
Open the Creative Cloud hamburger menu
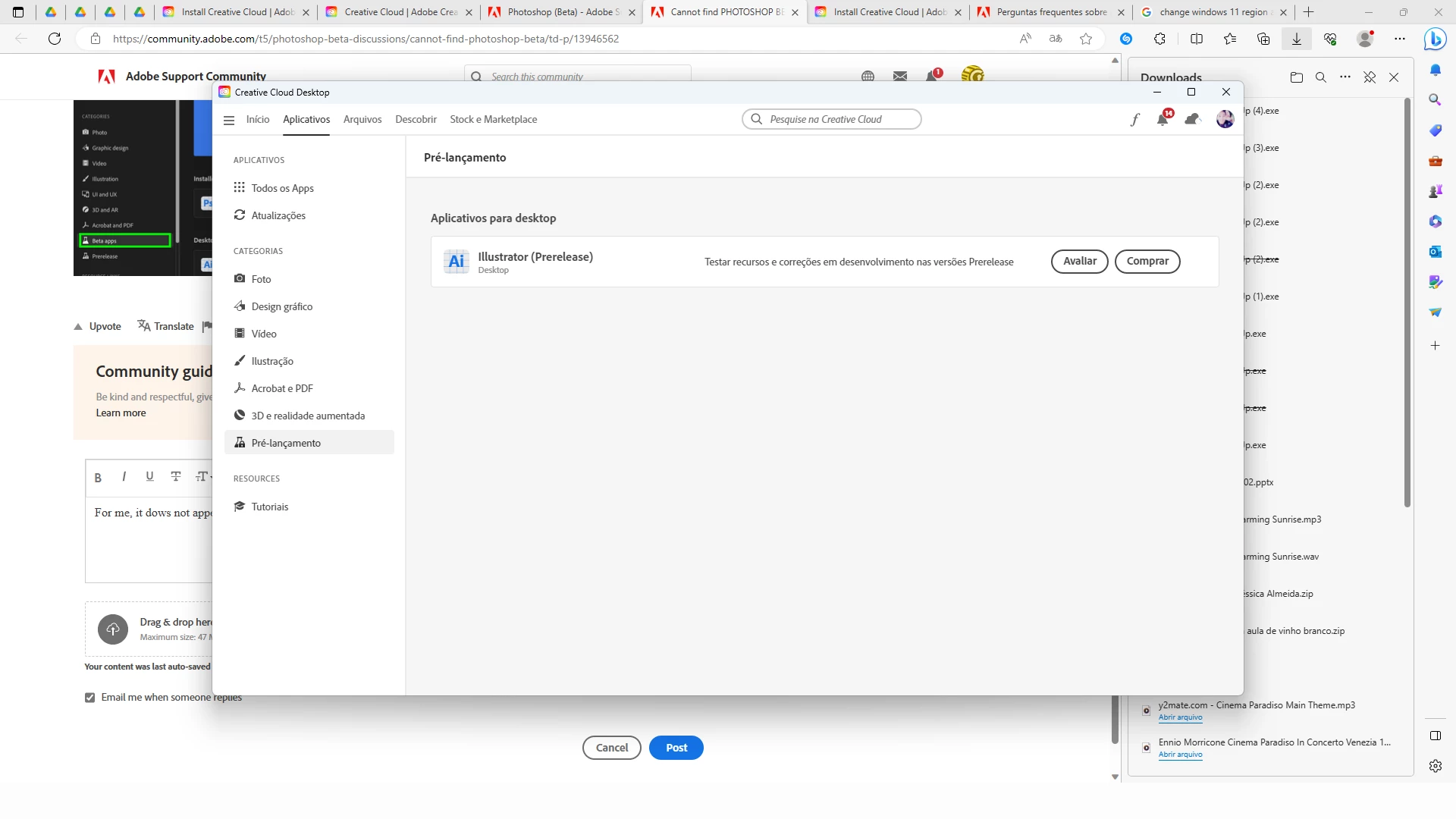[x=229, y=120]
